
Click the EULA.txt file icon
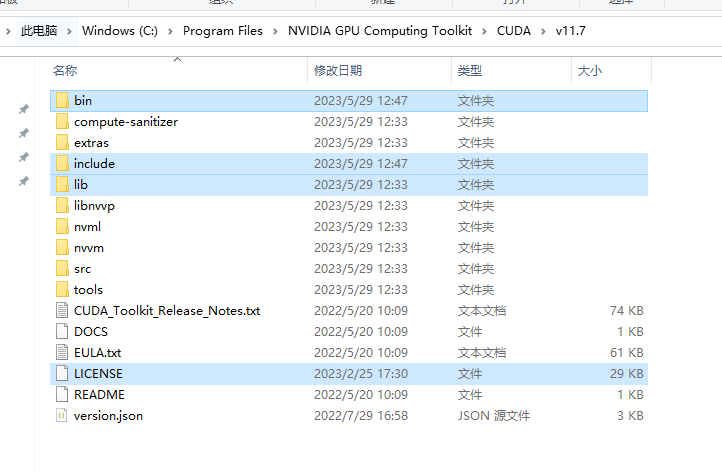(62, 353)
